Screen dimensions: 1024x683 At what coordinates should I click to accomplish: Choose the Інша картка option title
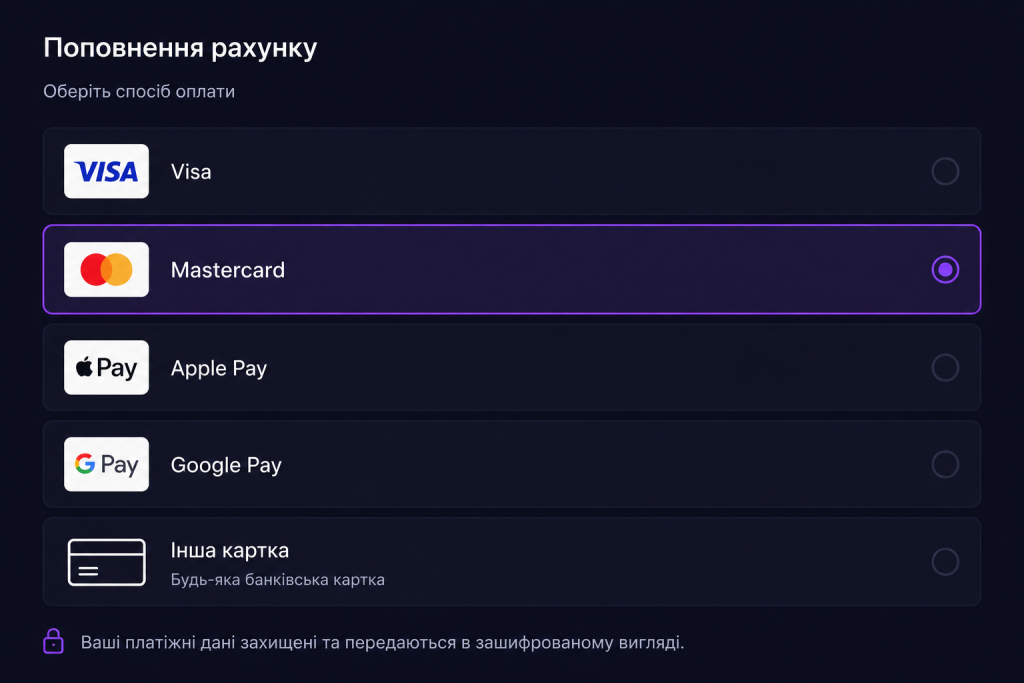click(230, 550)
